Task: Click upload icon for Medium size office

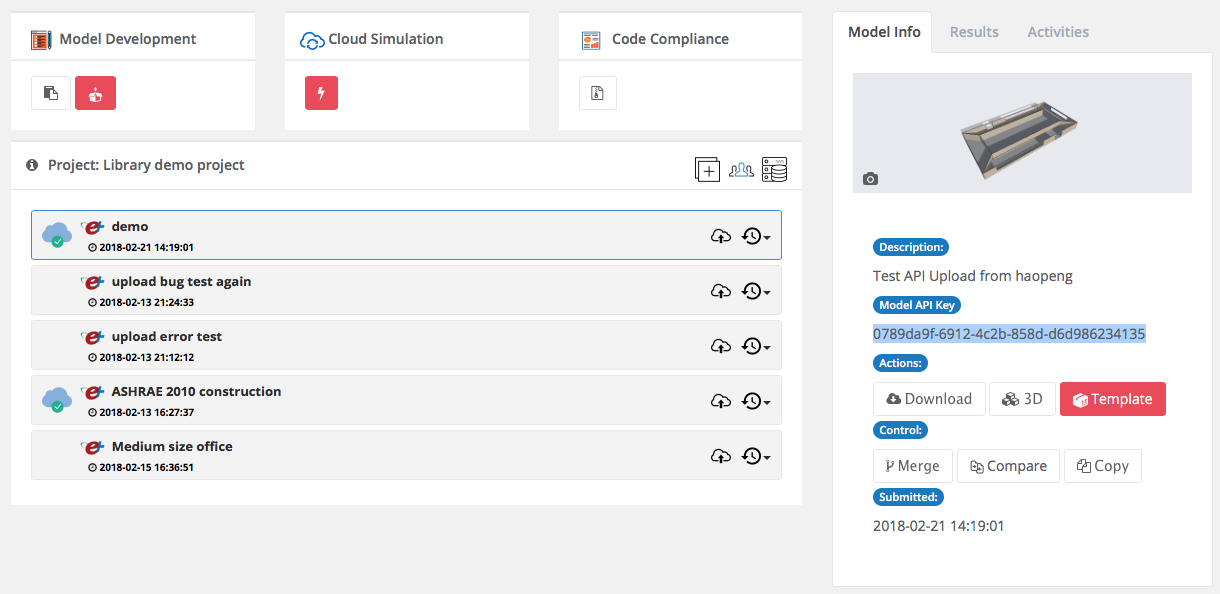Action: 720,456
